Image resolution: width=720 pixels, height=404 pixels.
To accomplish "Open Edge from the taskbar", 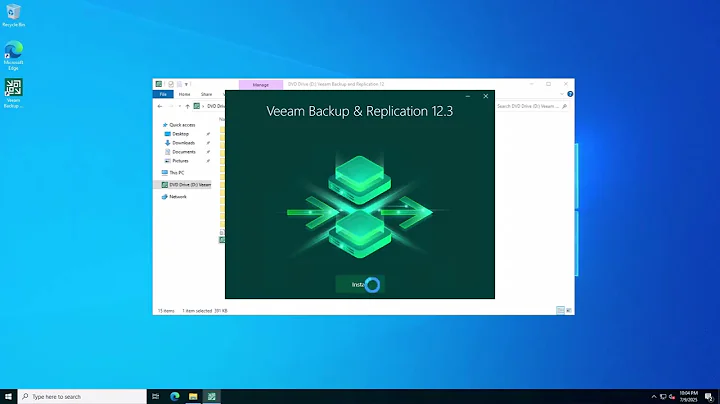I will click(x=174, y=396).
